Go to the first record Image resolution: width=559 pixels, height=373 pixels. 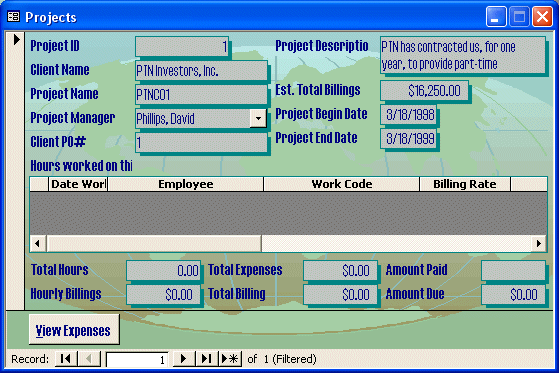[x=66, y=359]
